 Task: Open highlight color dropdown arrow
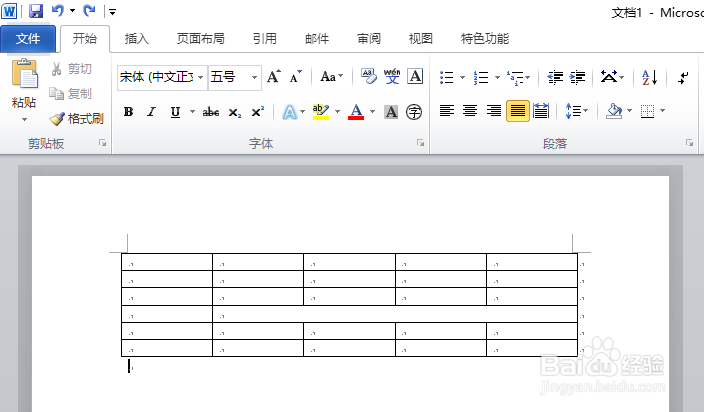[337, 112]
